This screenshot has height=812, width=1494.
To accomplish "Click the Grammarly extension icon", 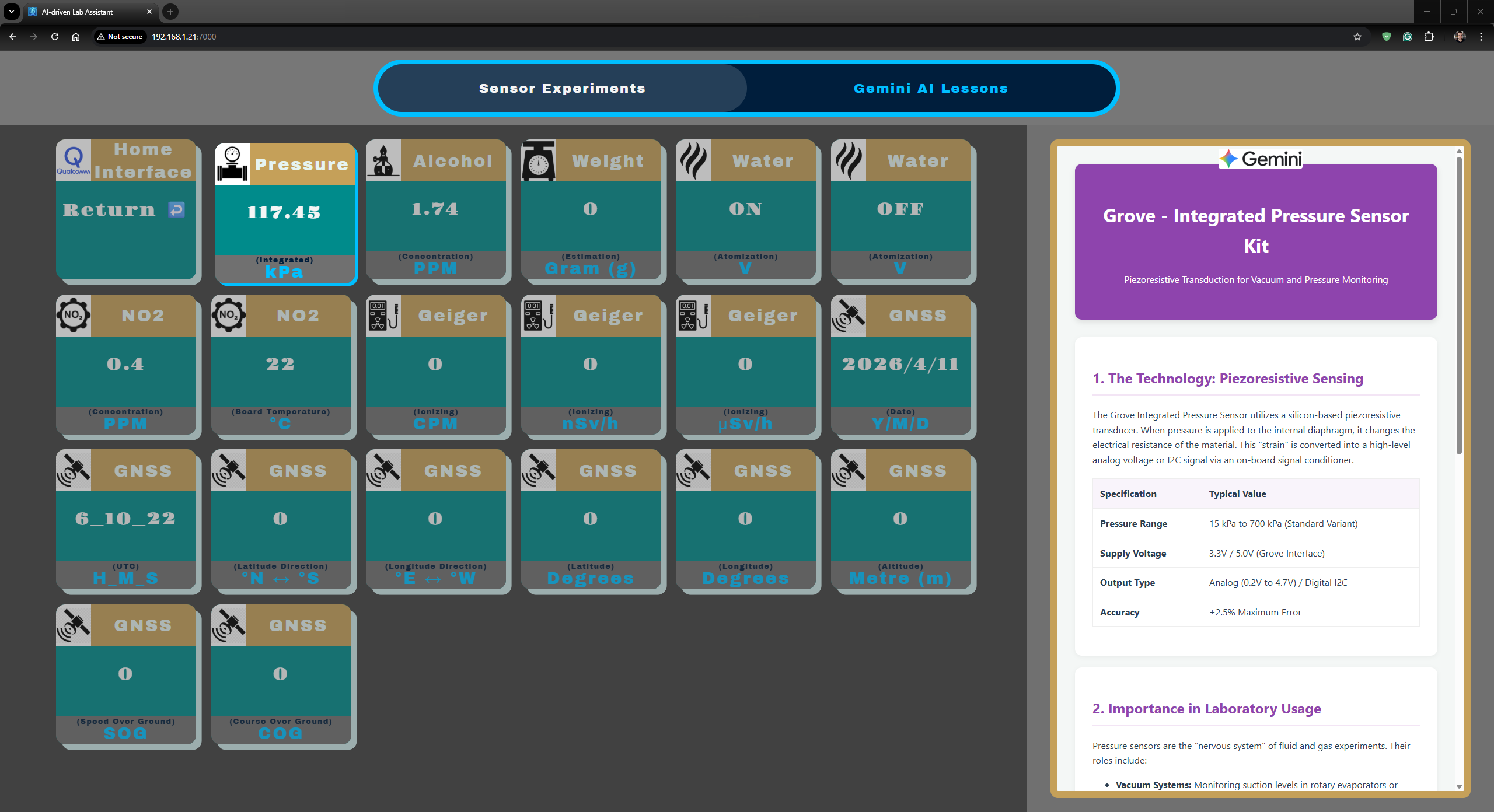I will click(x=1408, y=37).
